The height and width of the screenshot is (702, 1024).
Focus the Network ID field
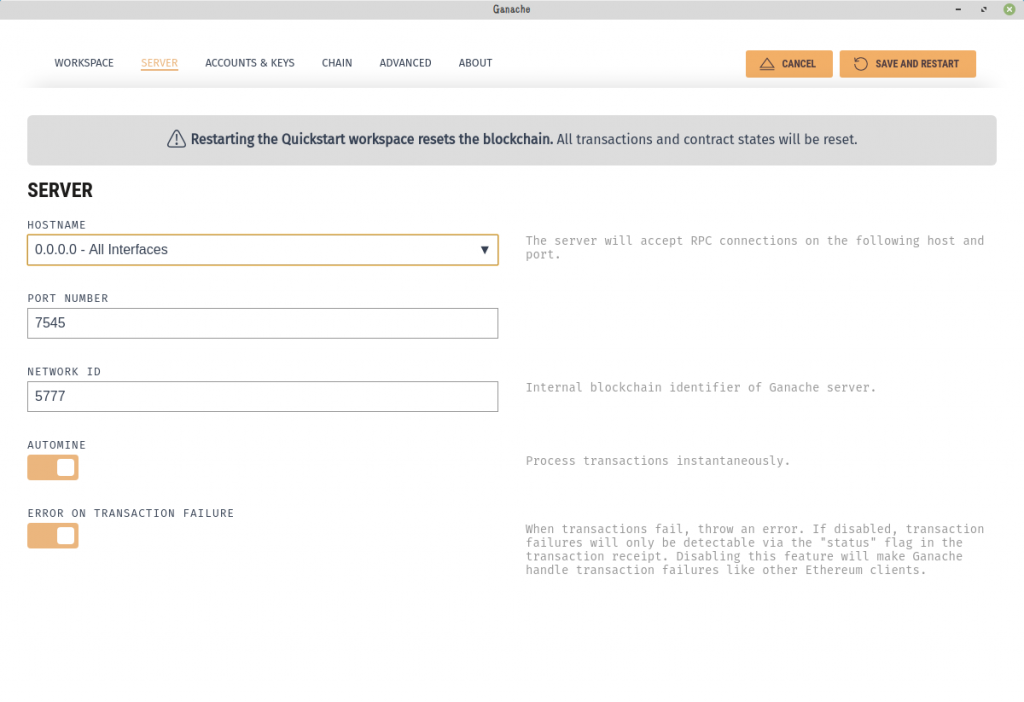[x=263, y=396]
